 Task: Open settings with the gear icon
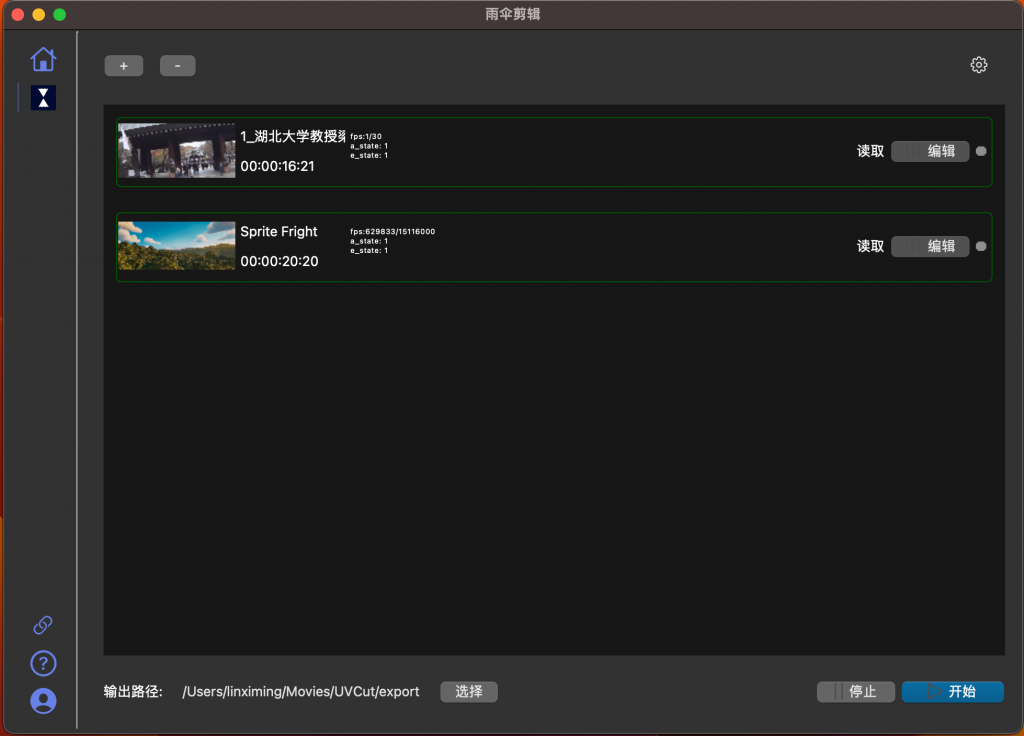tap(978, 65)
